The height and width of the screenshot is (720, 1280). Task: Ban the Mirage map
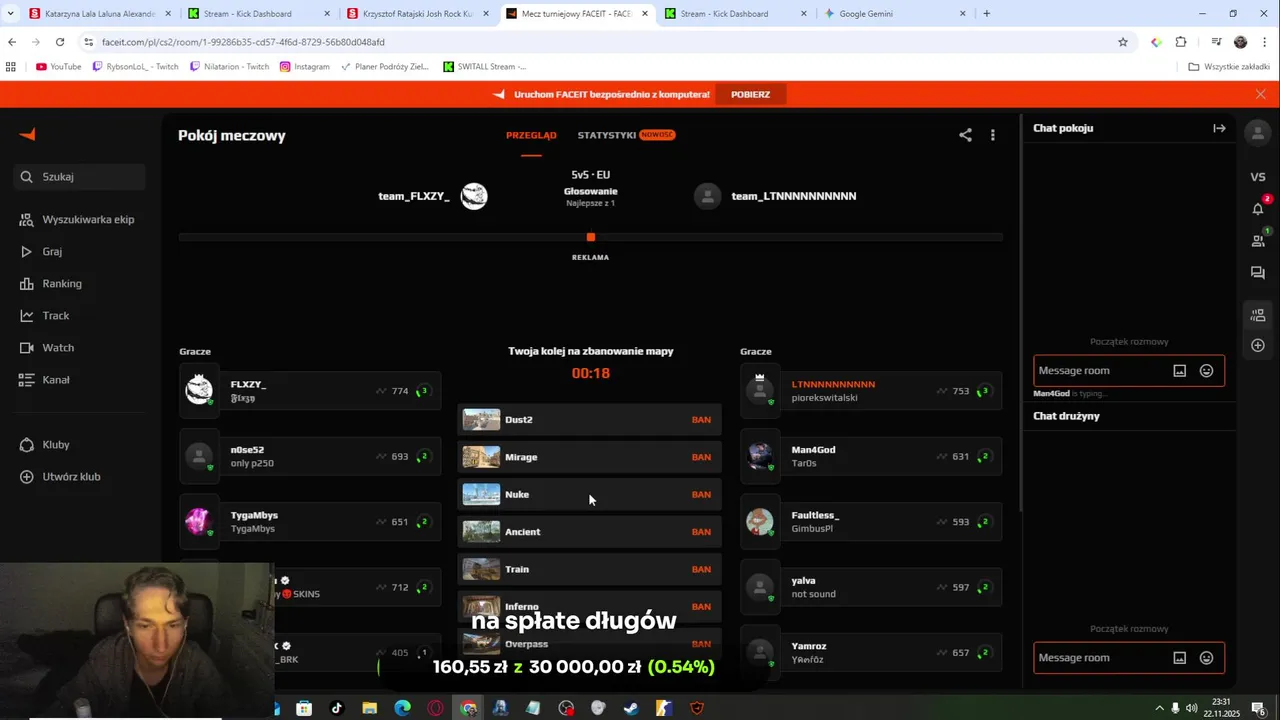click(x=701, y=457)
